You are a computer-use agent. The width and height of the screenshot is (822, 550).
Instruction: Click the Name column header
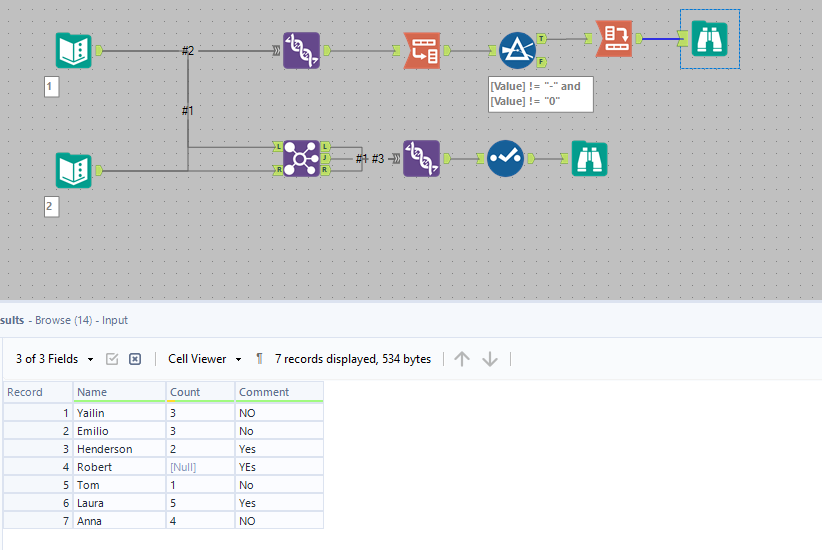(119, 392)
